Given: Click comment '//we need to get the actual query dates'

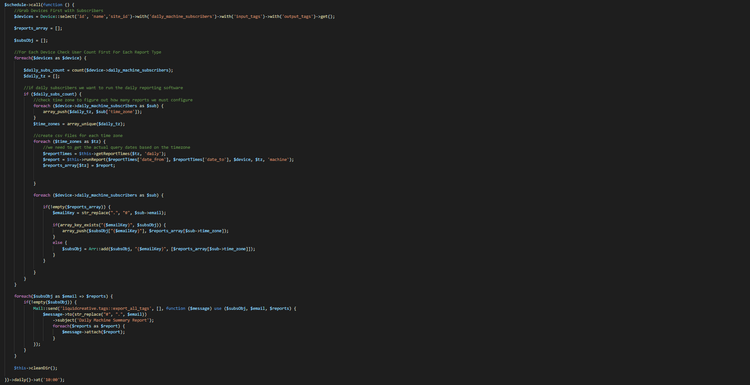Looking at the screenshot, I should point(116,147).
